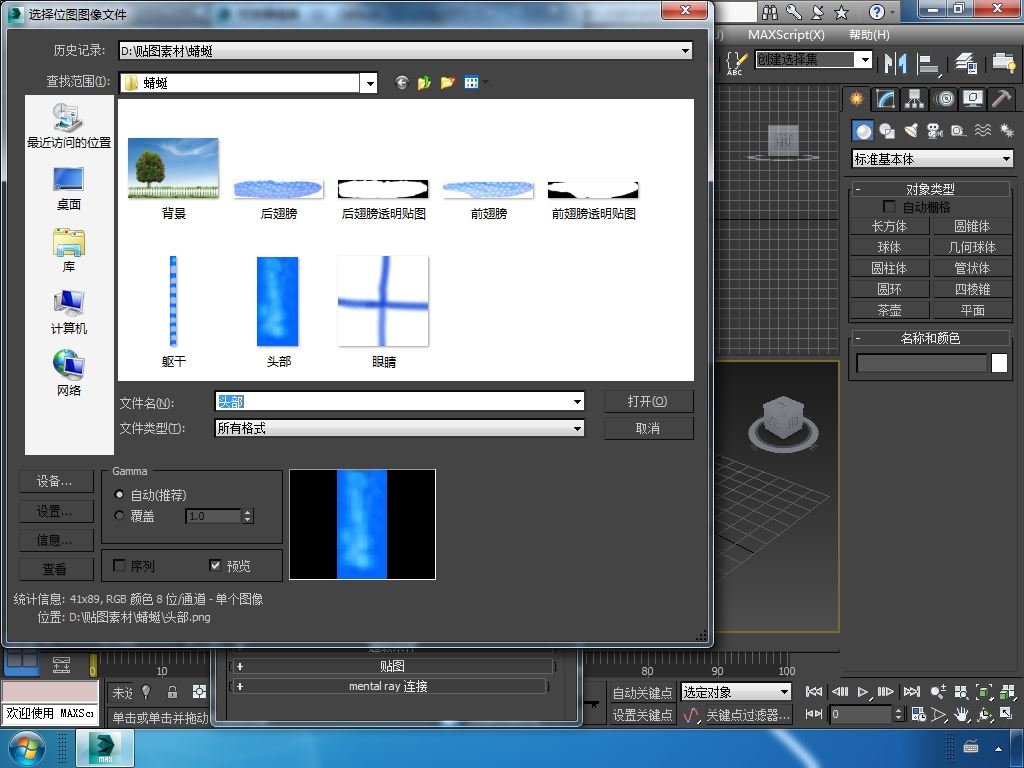Go up one folder level icon

(x=424, y=82)
